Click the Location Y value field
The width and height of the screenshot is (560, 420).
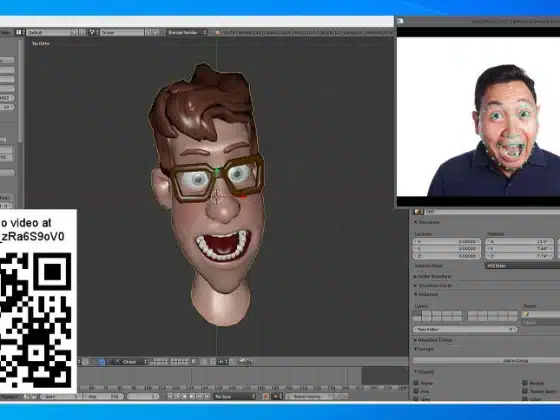pyautogui.click(x=447, y=249)
